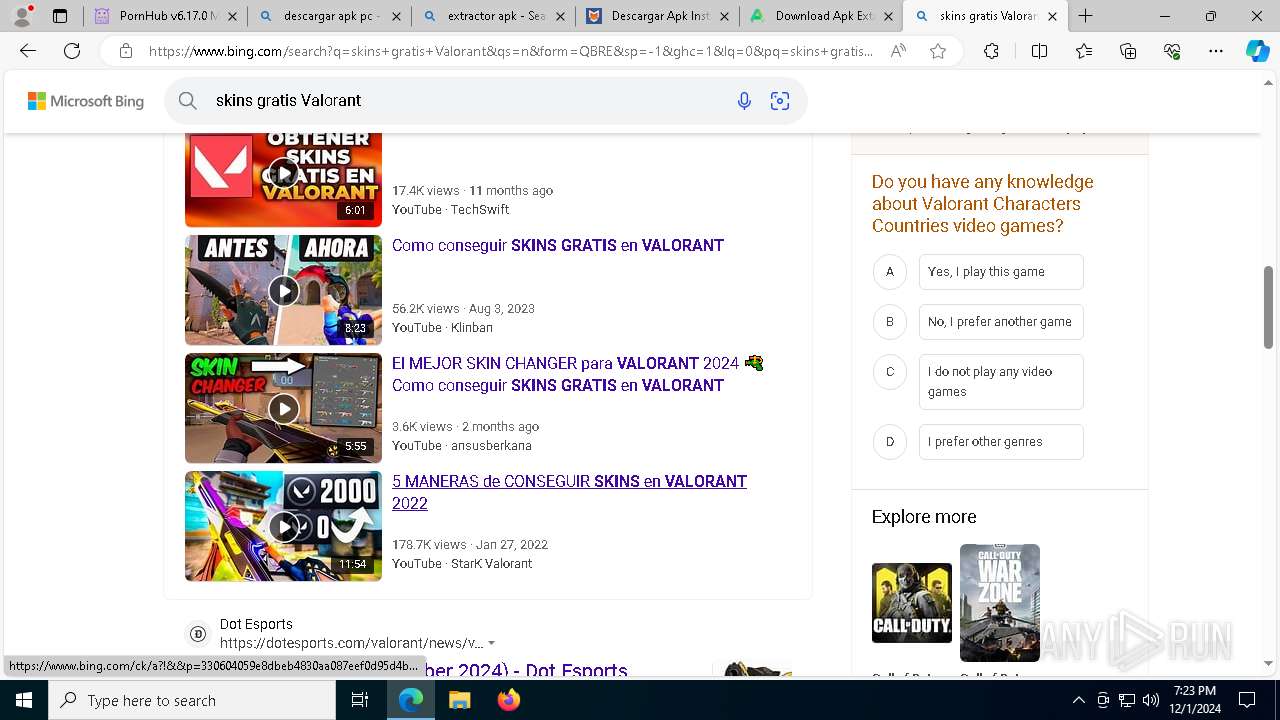This screenshot has height=720, width=1280.
Task: Open Favorites list icon
Action: tap(1084, 51)
